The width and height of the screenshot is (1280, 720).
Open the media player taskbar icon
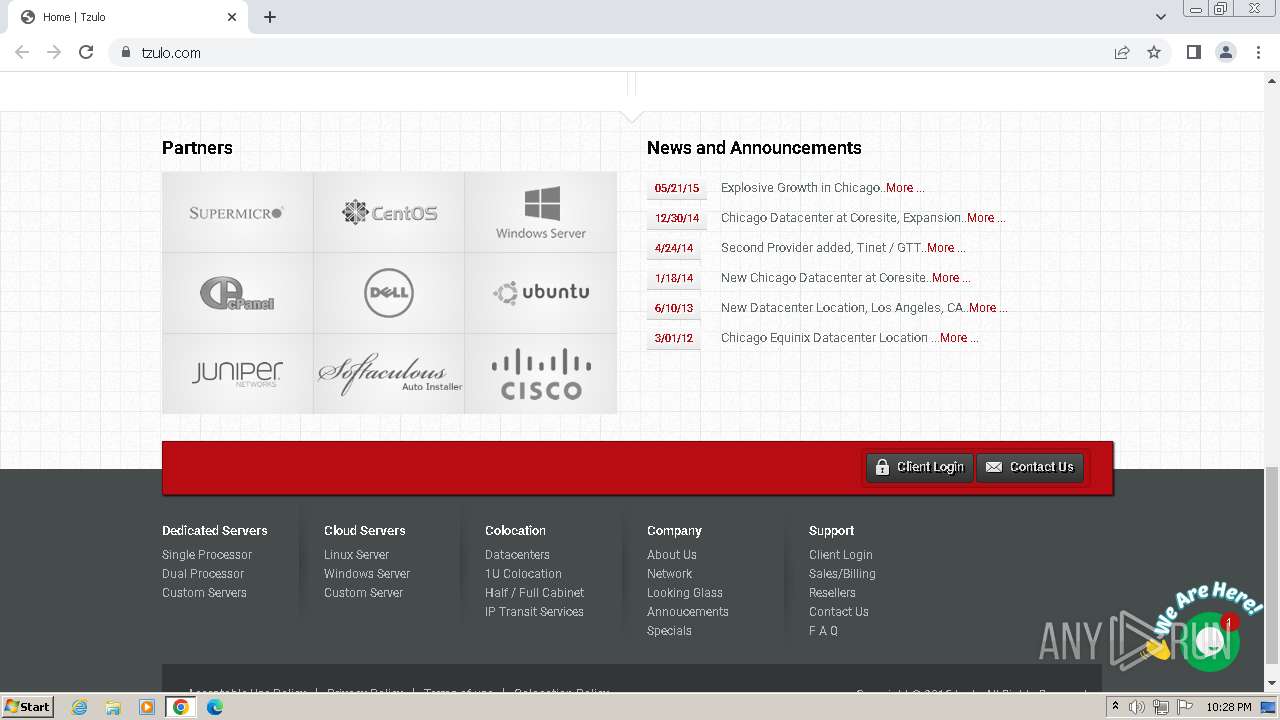[x=147, y=707]
